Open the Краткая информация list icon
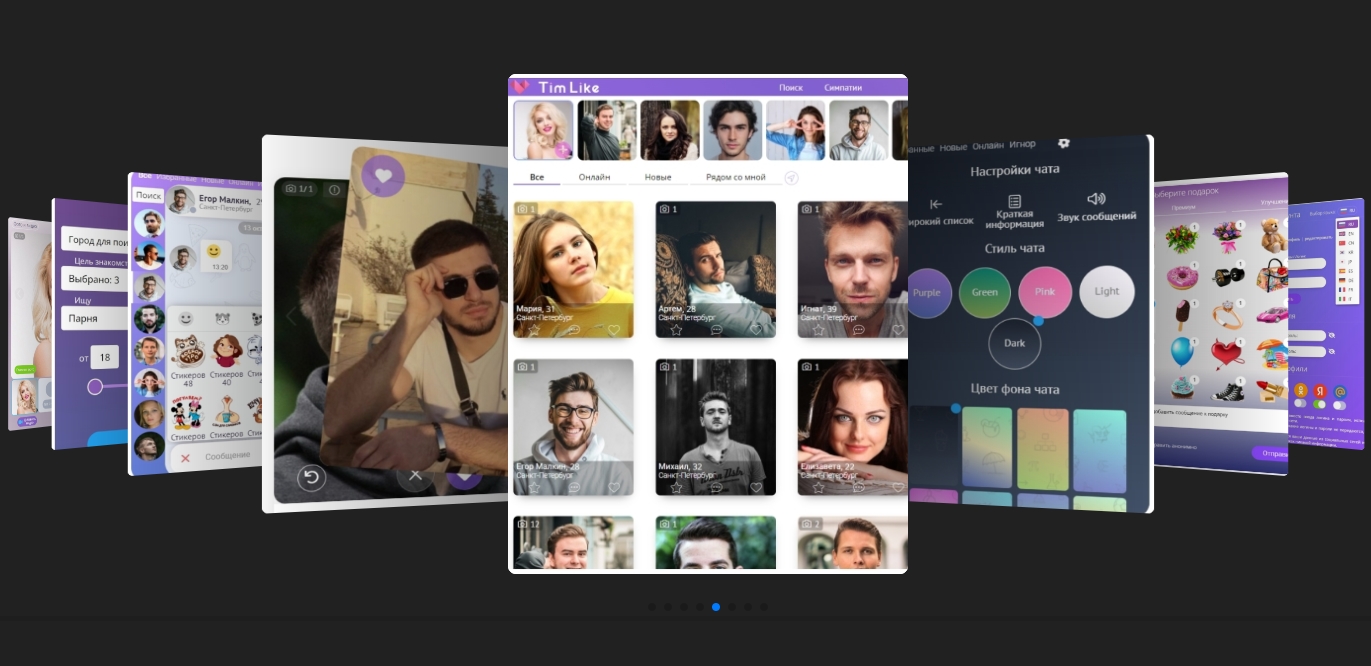The image size is (1371, 666). point(1014,201)
